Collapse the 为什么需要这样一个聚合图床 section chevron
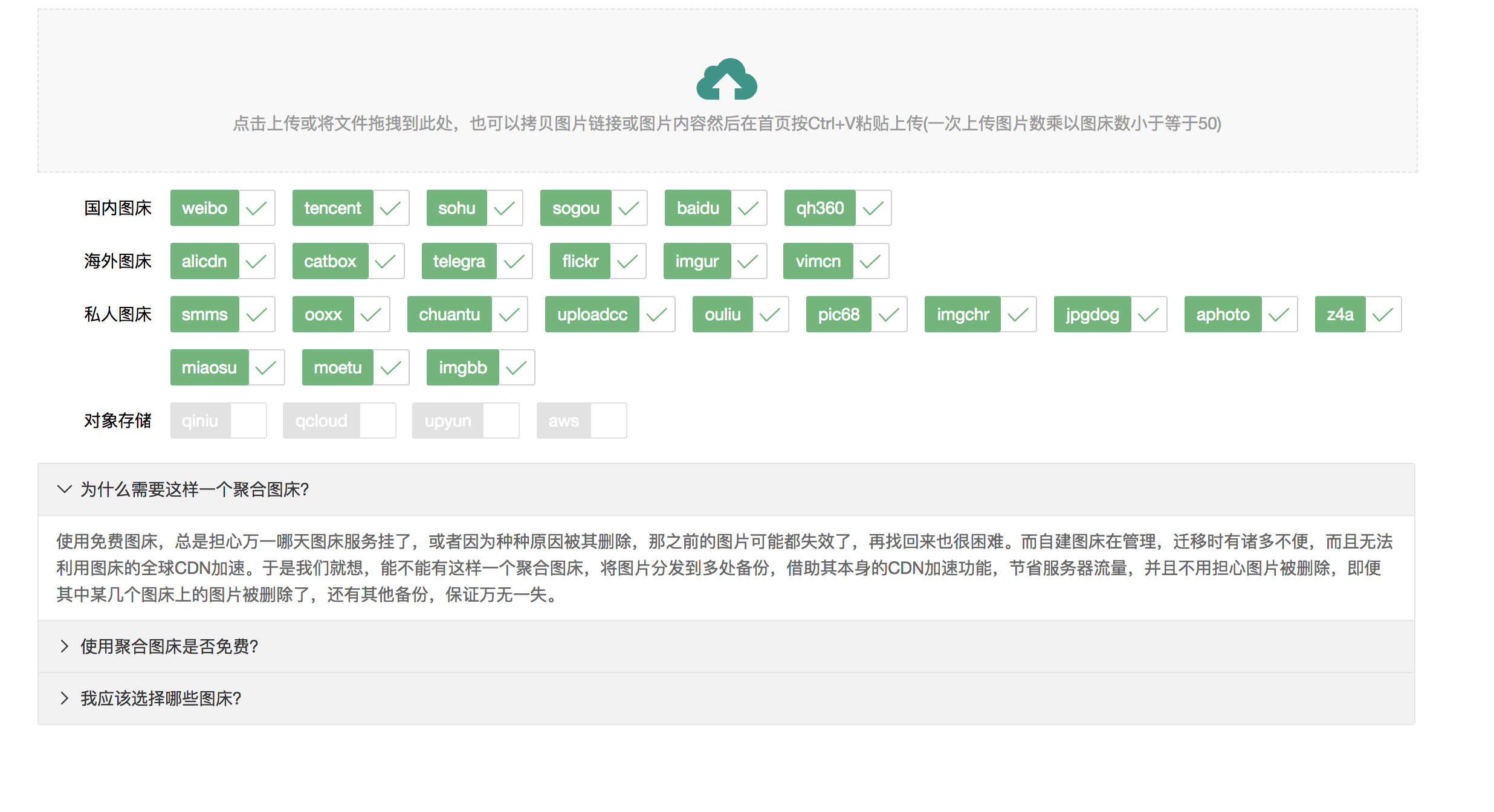Screen dimensions: 1494x812 tap(64, 489)
